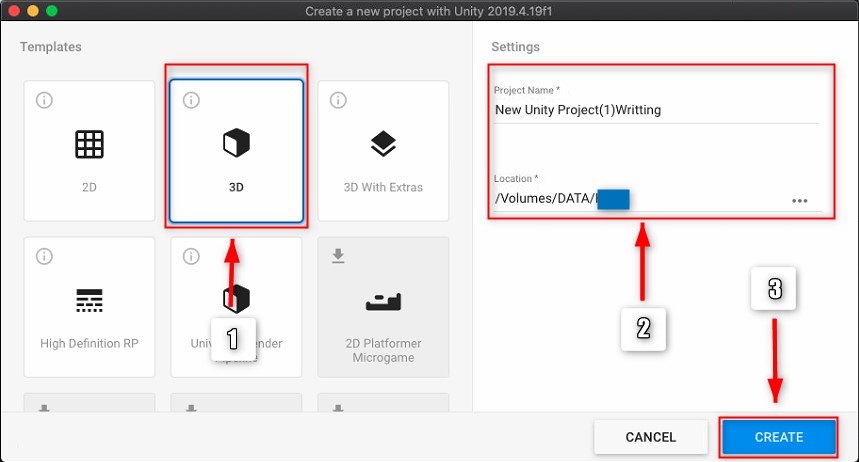Click into the Project Name field

point(656,110)
